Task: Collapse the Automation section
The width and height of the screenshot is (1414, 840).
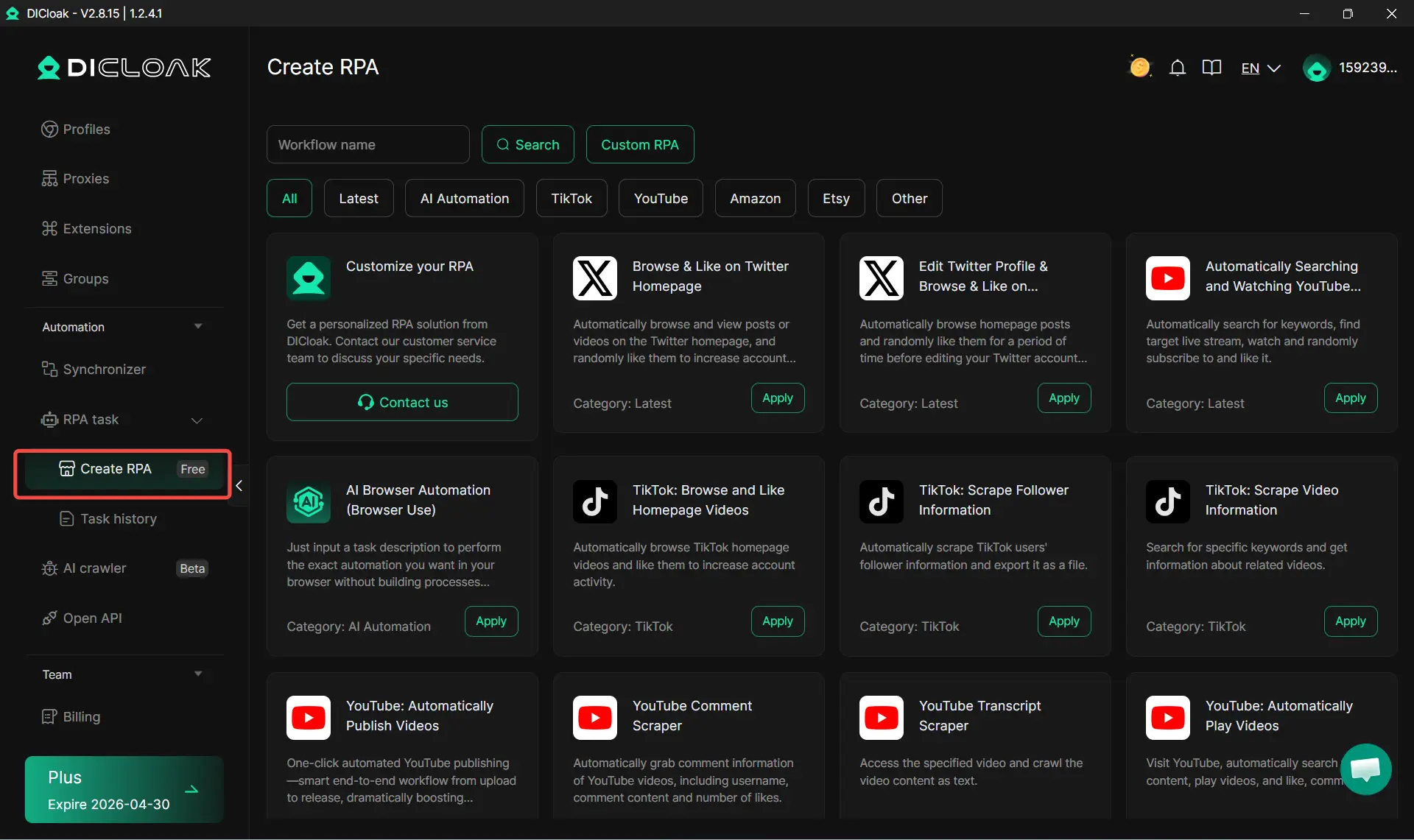Action: tap(197, 327)
